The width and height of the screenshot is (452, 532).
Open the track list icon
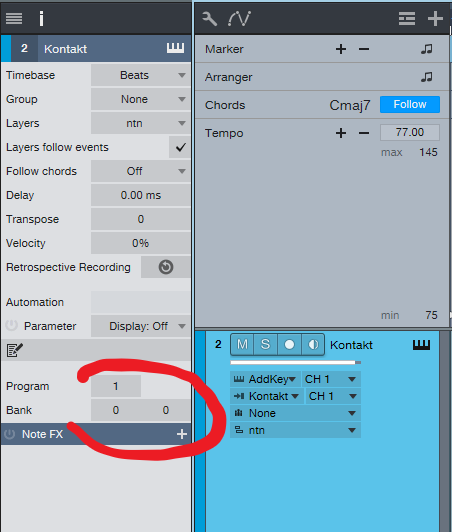(407, 19)
